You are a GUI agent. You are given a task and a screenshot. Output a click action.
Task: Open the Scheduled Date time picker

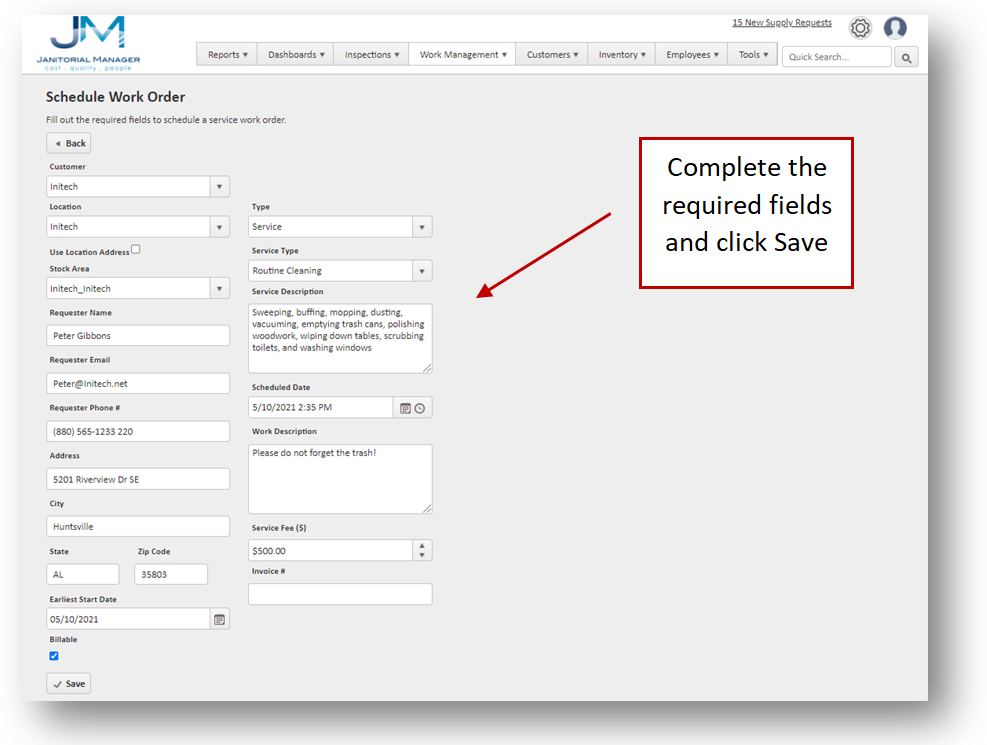click(x=420, y=408)
